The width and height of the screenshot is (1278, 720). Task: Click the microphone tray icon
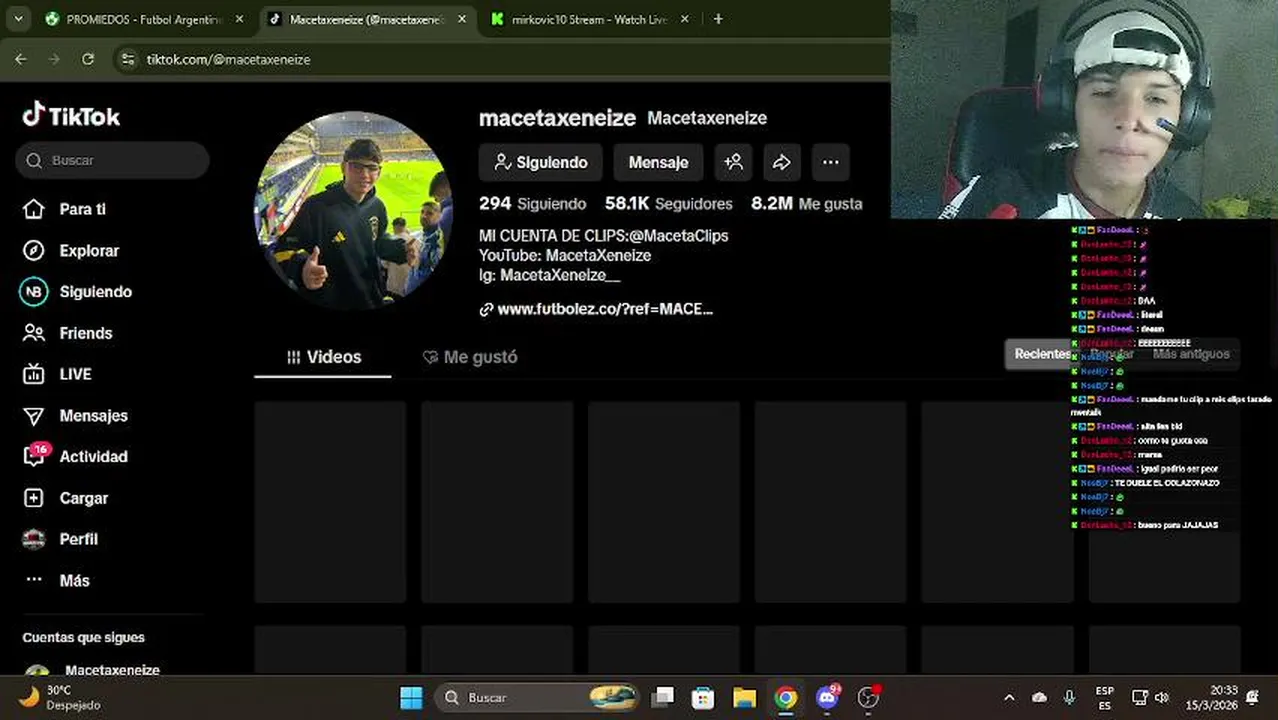pos(1069,697)
